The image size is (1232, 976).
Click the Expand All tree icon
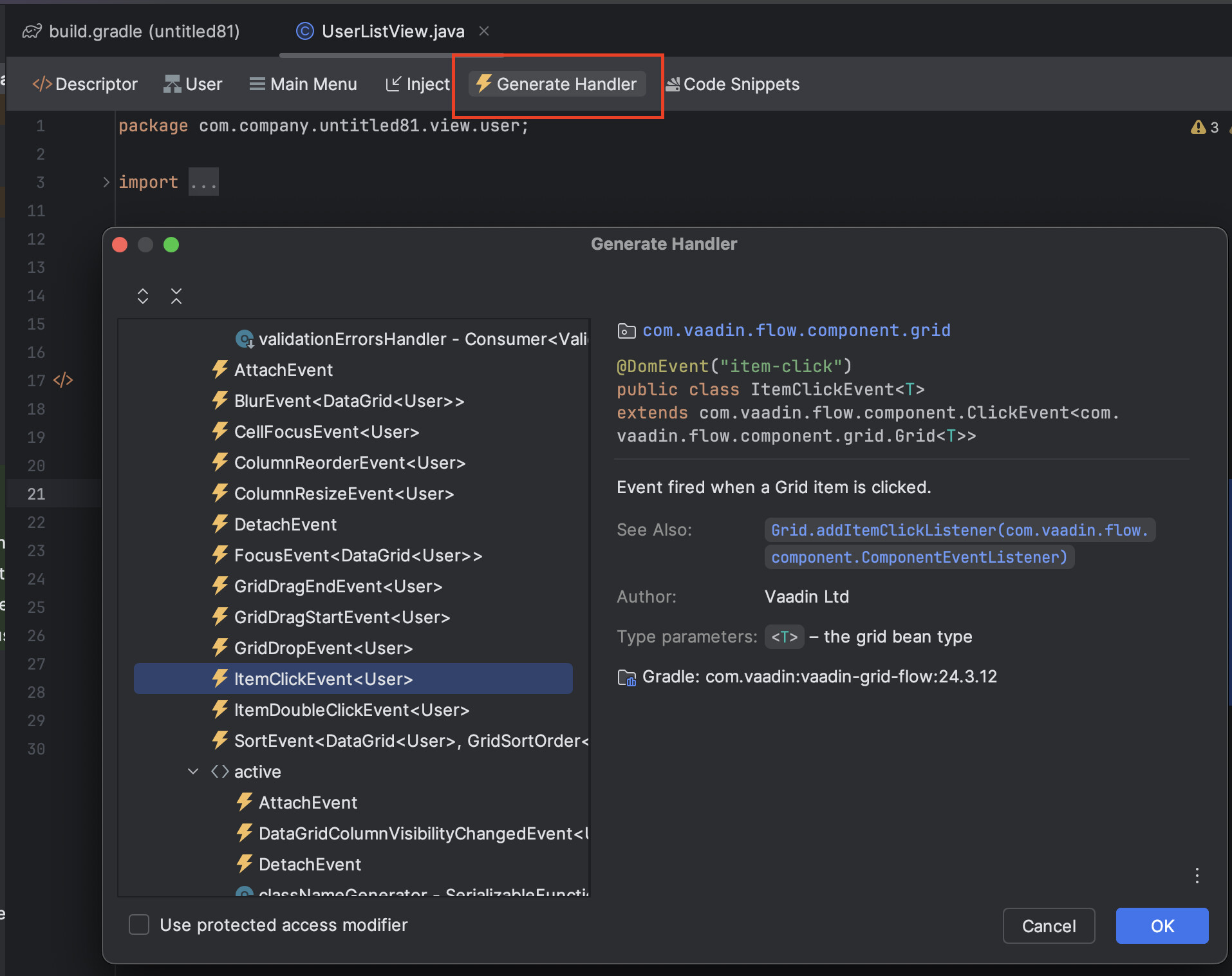pyautogui.click(x=143, y=296)
